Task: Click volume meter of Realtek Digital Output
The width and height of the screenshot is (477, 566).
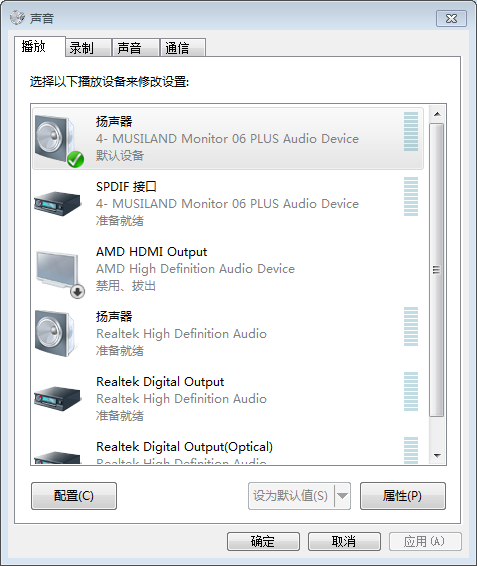Action: 411,391
